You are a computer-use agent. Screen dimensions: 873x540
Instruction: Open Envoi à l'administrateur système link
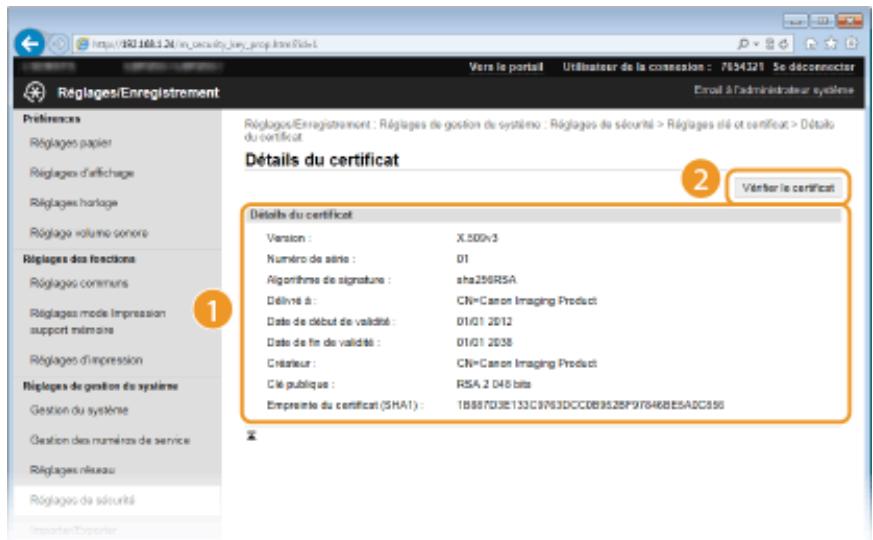tap(773, 90)
